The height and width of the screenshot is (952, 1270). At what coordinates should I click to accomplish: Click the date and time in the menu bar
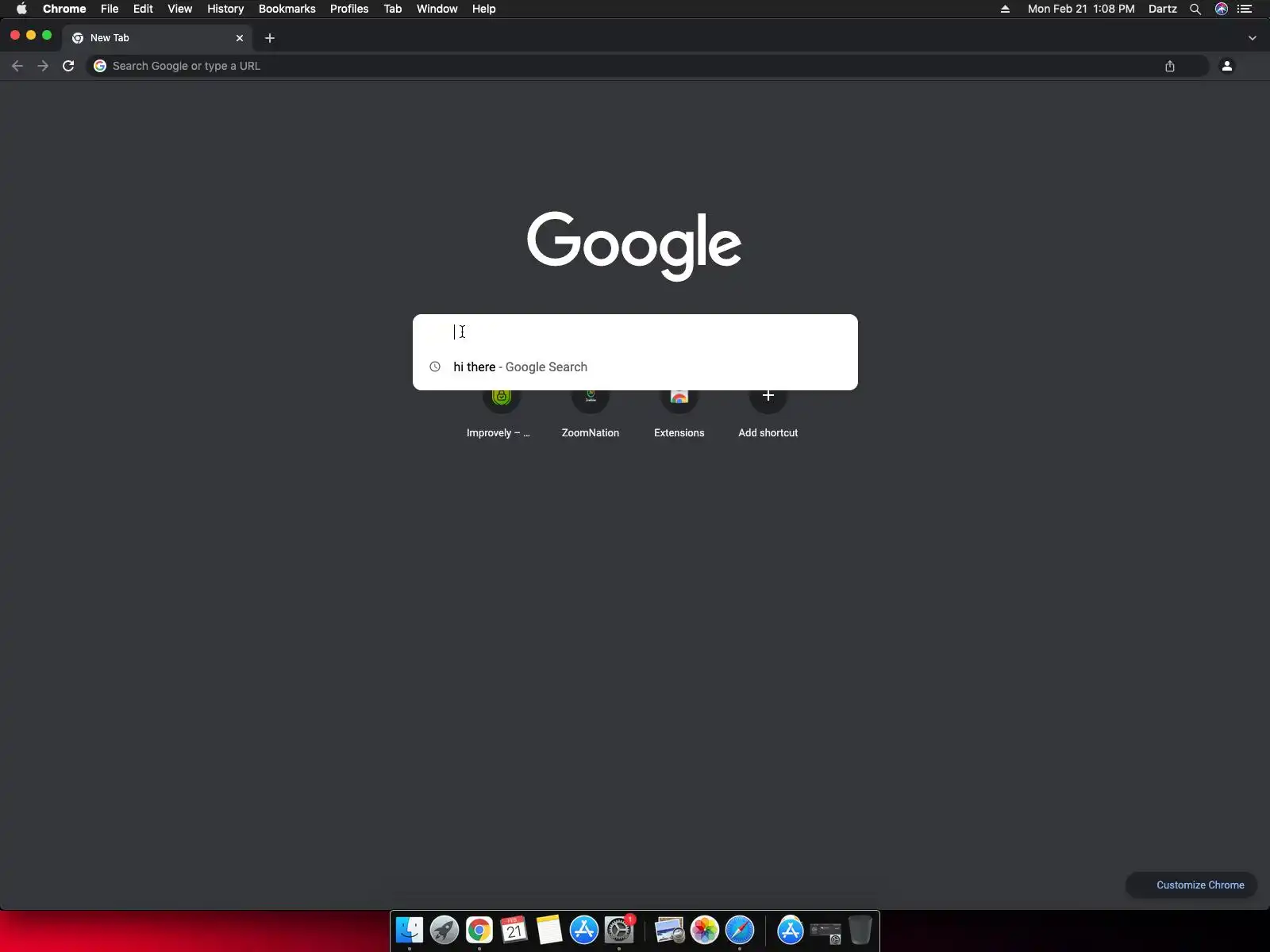pyautogui.click(x=1081, y=9)
